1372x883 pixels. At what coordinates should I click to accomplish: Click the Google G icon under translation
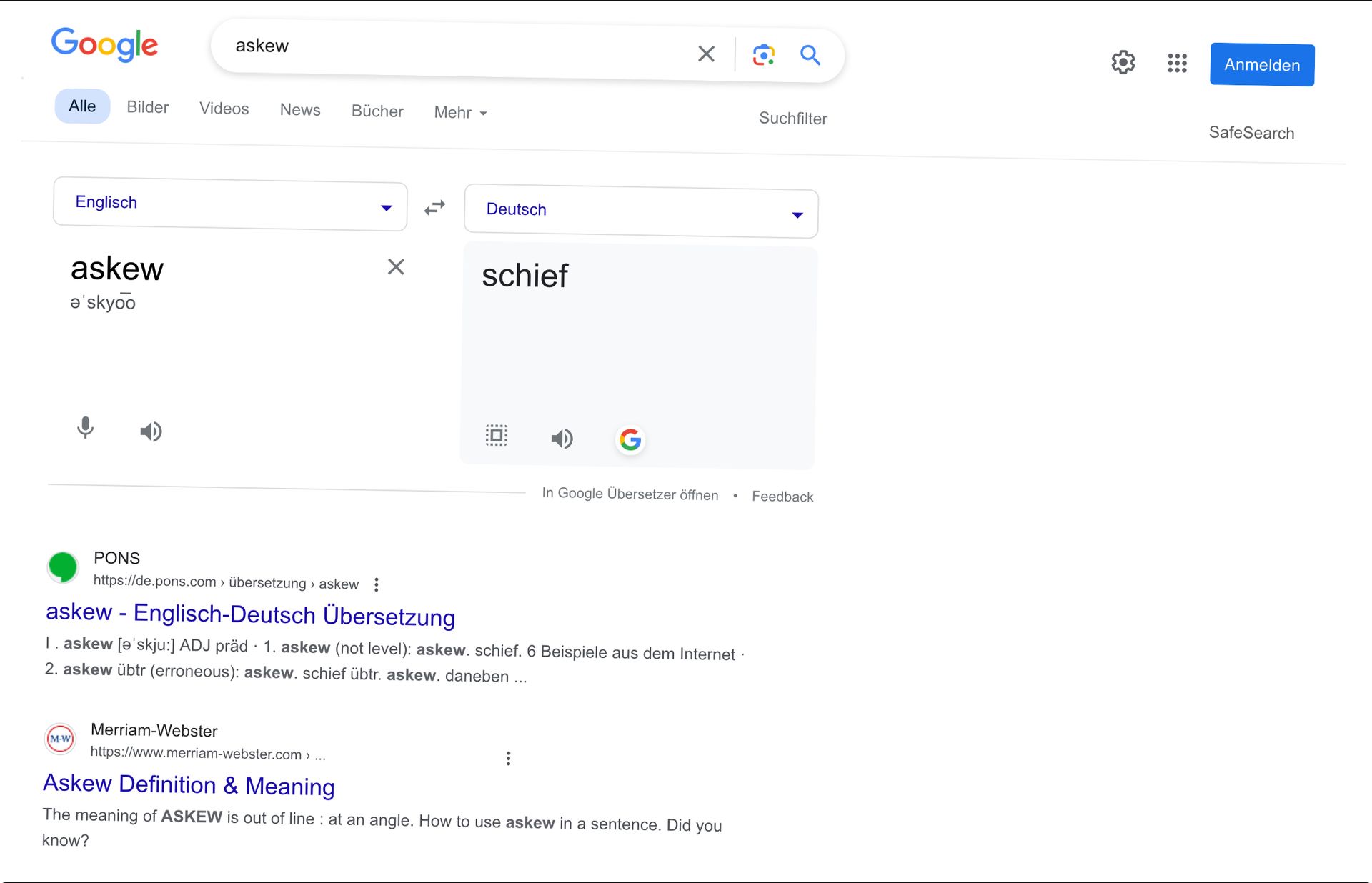tap(630, 440)
